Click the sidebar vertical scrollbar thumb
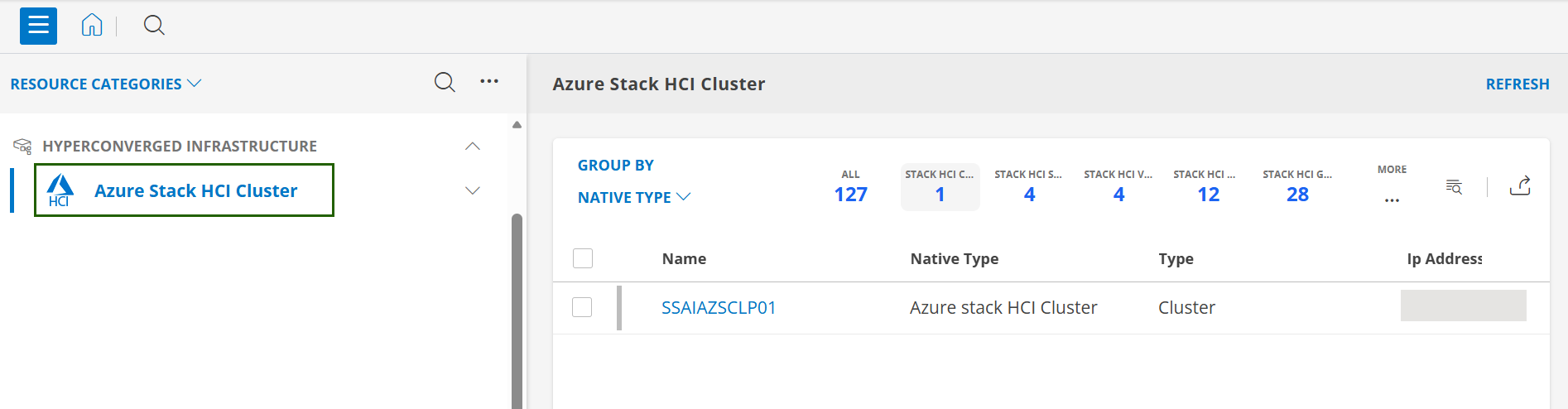The width and height of the screenshot is (1568, 409). click(x=517, y=310)
